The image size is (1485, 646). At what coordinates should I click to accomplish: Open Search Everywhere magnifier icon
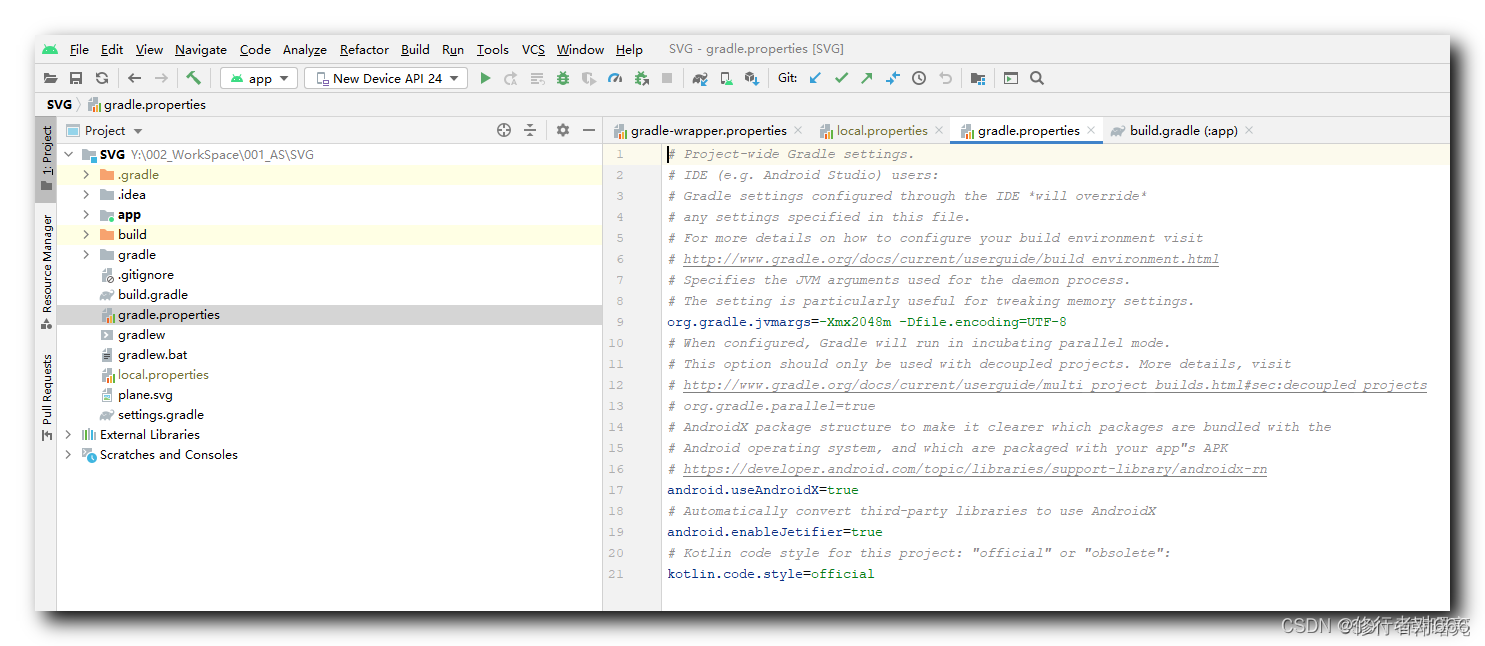[x=1036, y=78]
